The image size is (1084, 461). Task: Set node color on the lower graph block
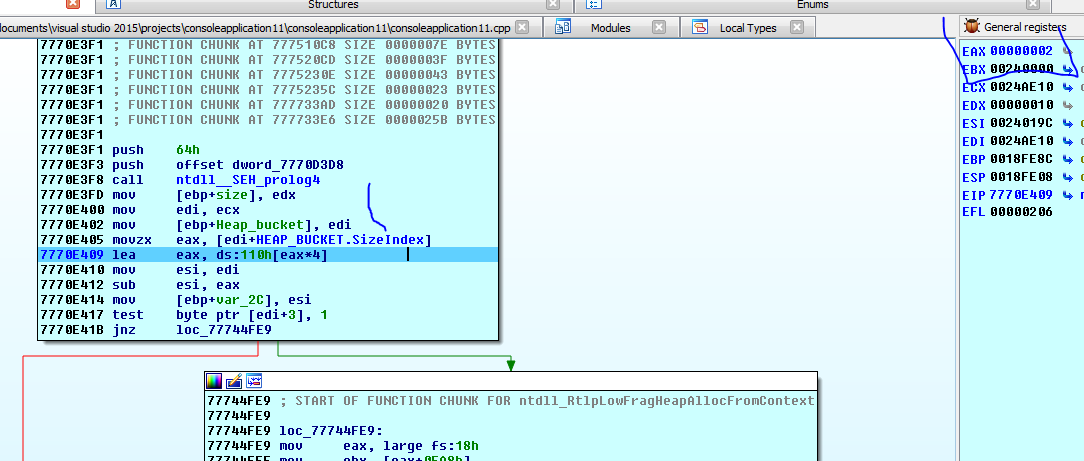(214, 381)
